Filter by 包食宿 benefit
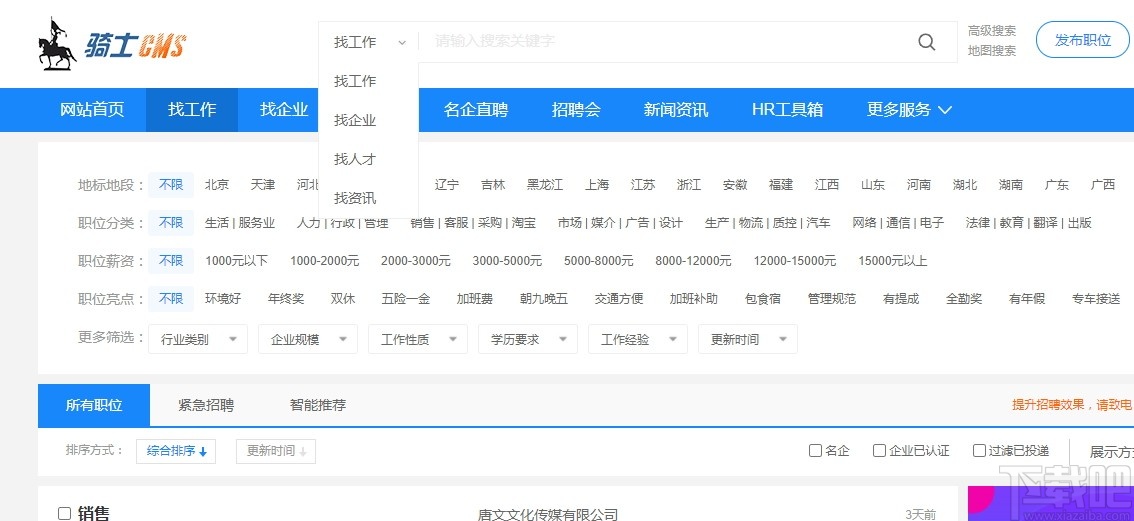The height and width of the screenshot is (521, 1134). pyautogui.click(x=762, y=298)
